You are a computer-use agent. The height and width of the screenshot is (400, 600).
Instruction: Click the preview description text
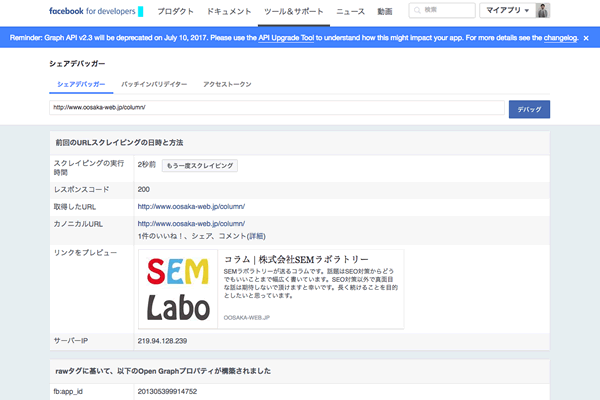(x=311, y=283)
